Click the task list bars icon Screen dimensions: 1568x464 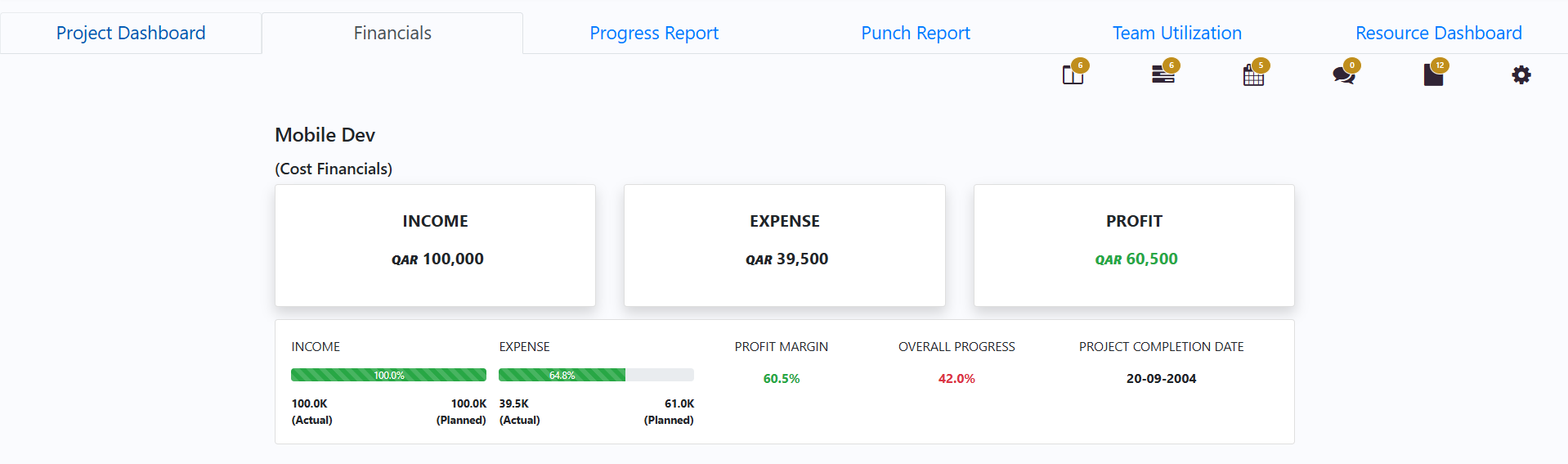tap(1163, 75)
